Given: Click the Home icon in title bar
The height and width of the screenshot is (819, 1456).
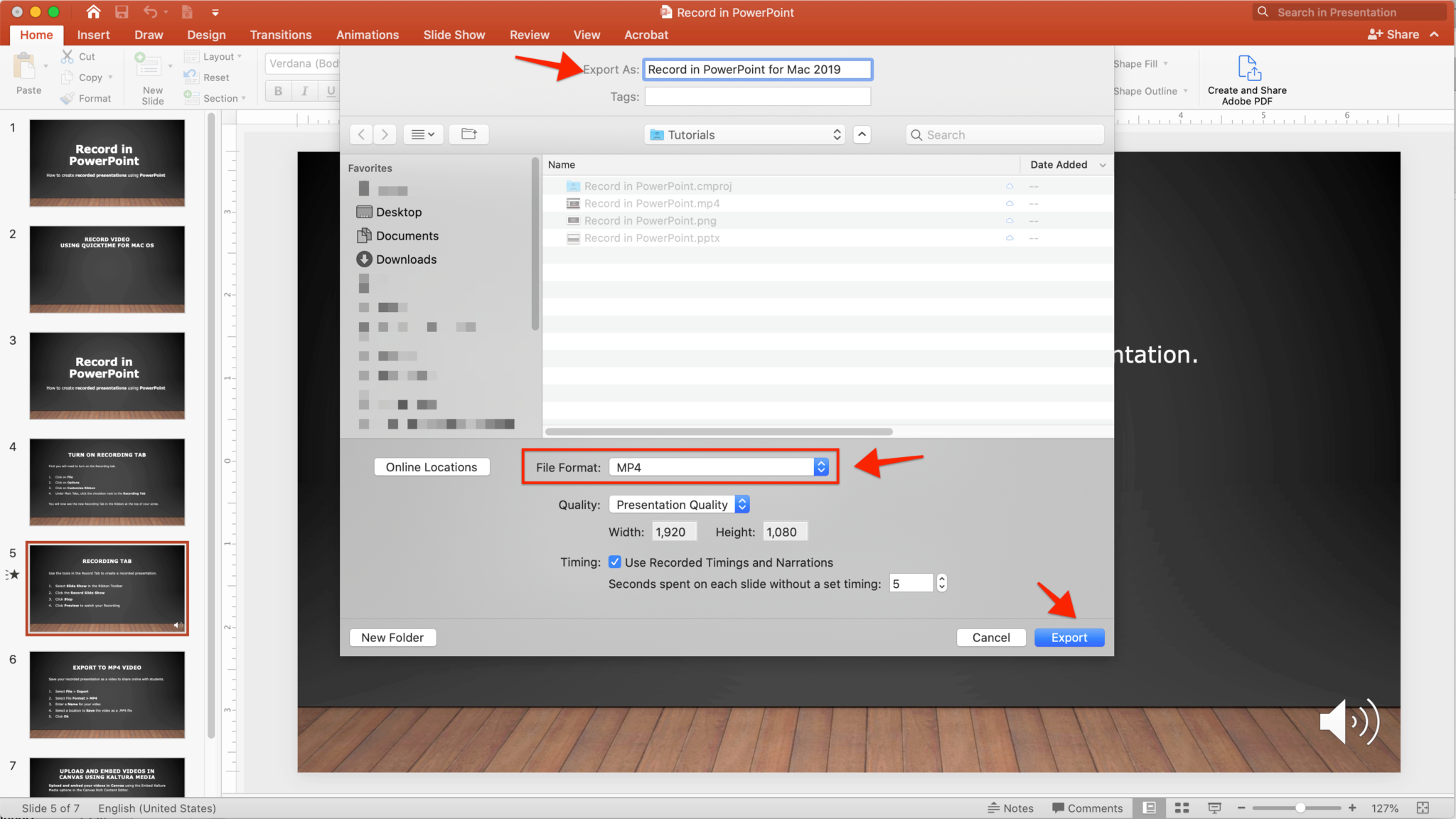Looking at the screenshot, I should pyautogui.click(x=93, y=12).
